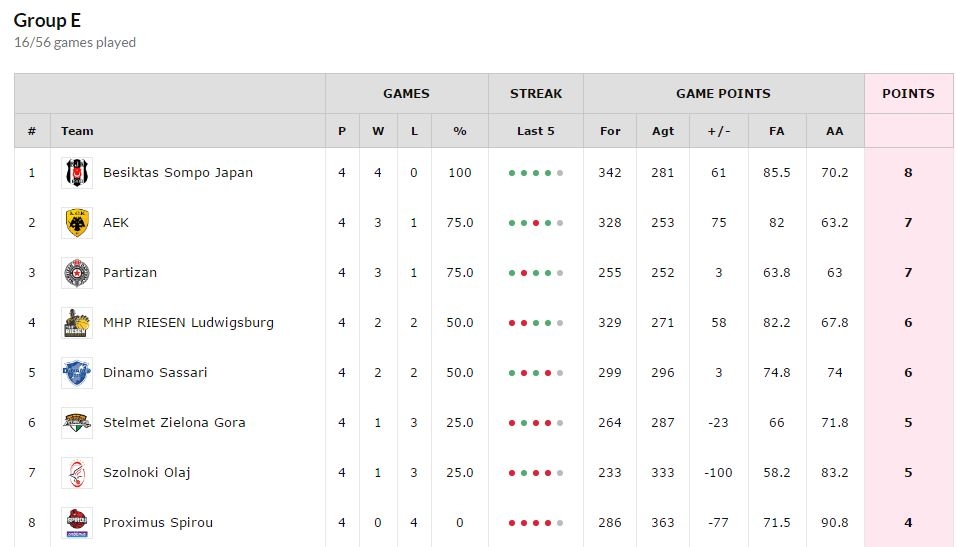956x547 pixels.
Task: Click Ludwigsburg AA value 67.8
Action: click(835, 323)
